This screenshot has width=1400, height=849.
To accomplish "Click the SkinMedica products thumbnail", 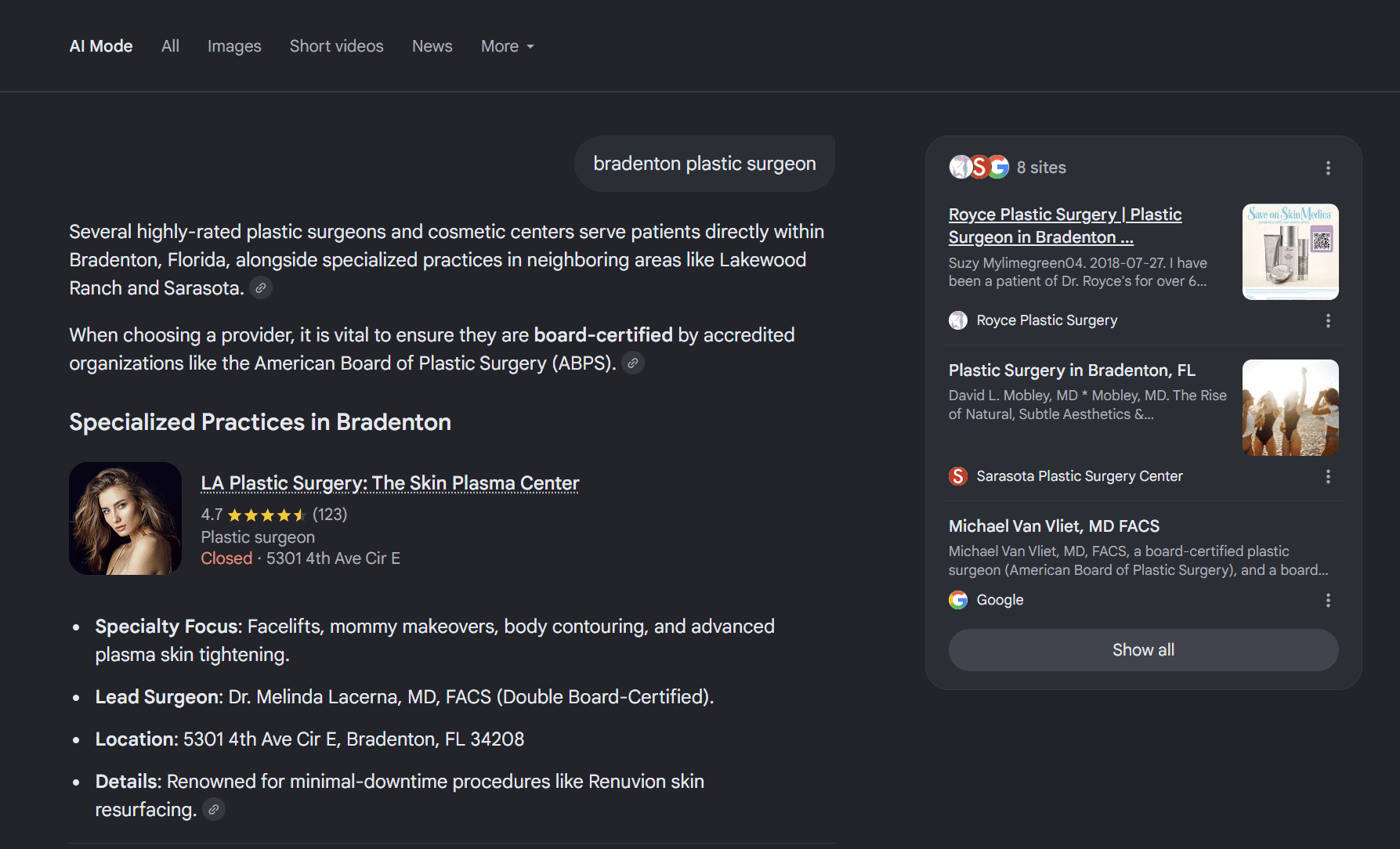I will pyautogui.click(x=1290, y=251).
